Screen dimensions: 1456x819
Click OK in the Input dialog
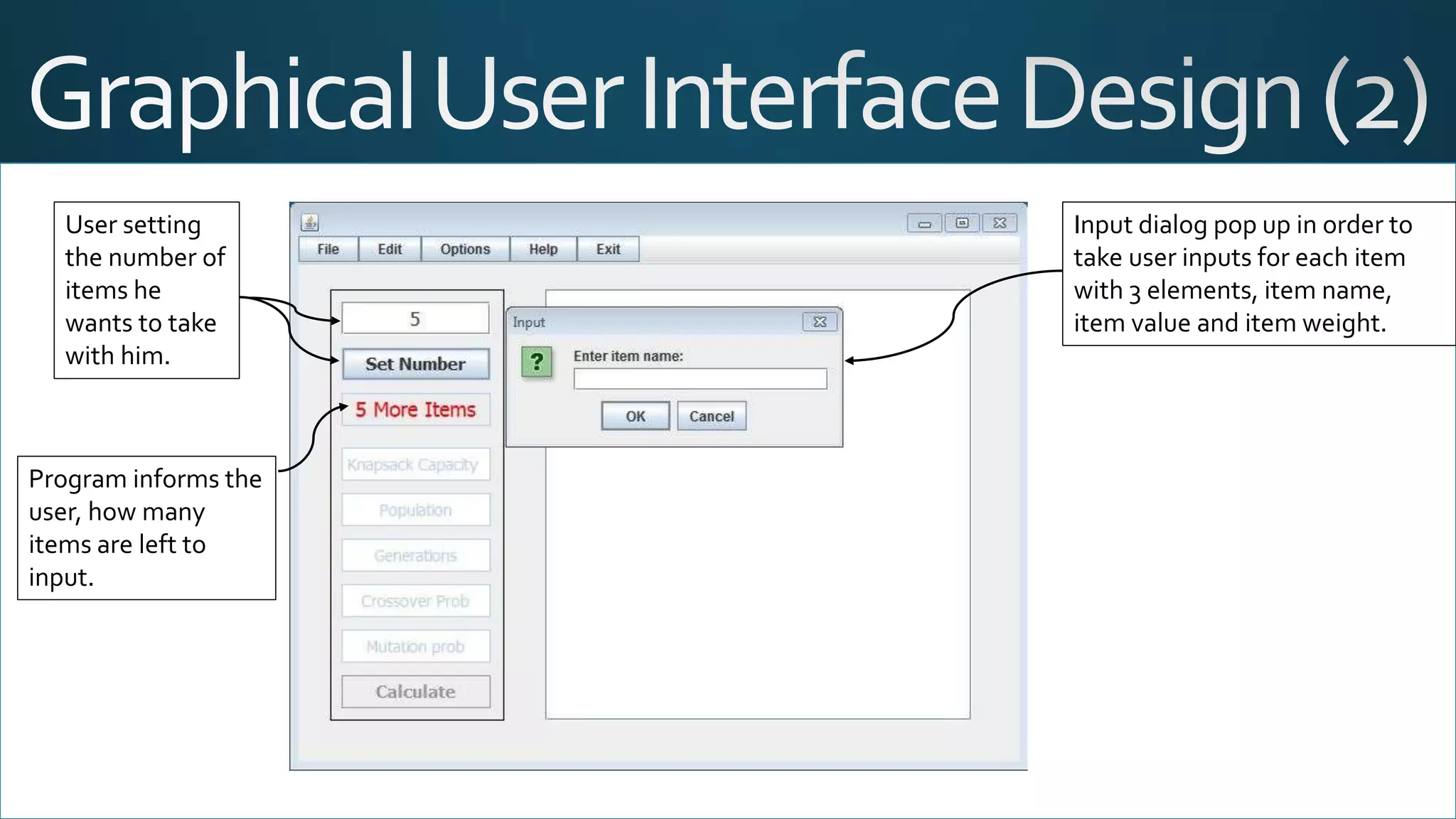point(635,417)
